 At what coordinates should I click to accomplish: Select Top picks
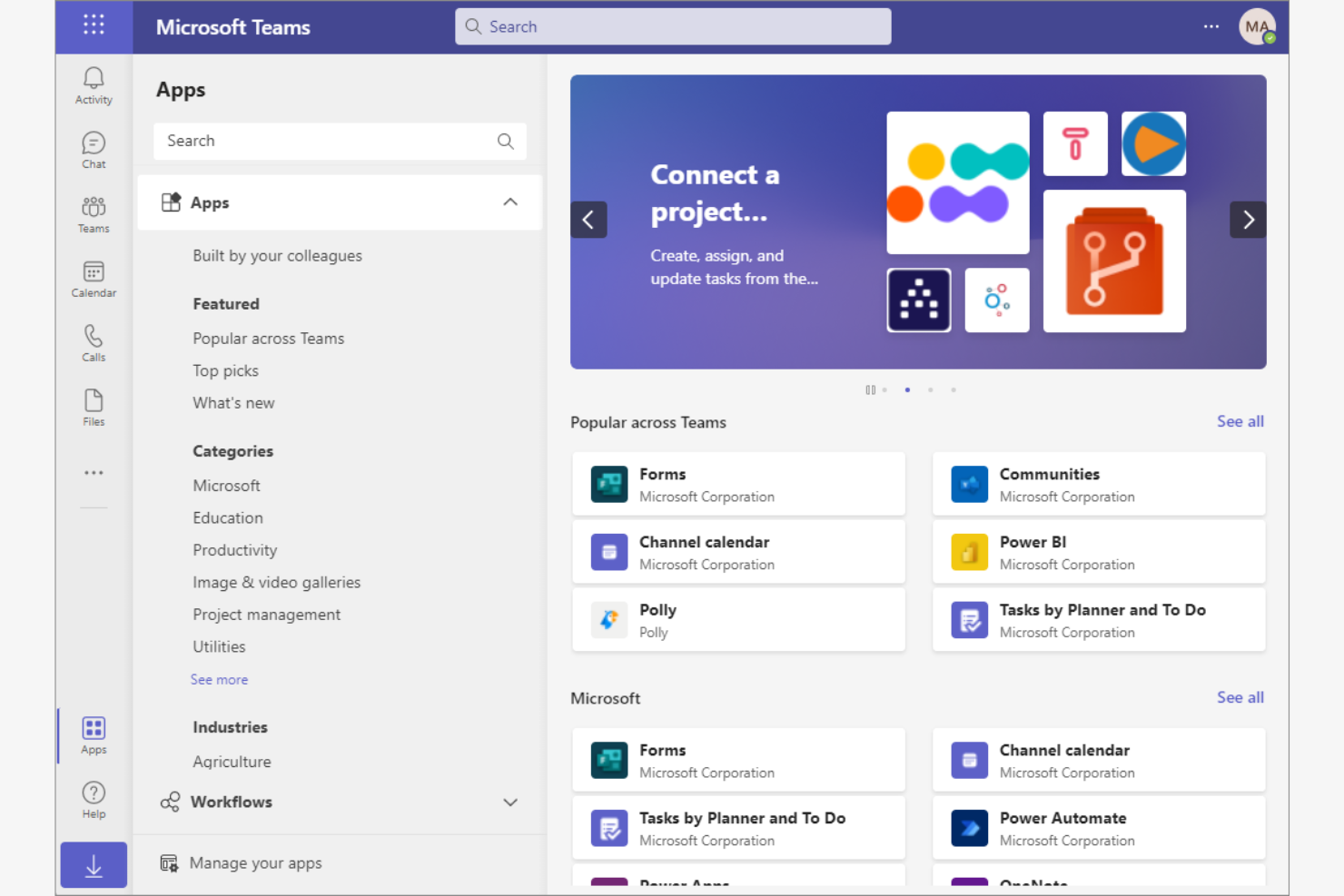pyautogui.click(x=225, y=370)
